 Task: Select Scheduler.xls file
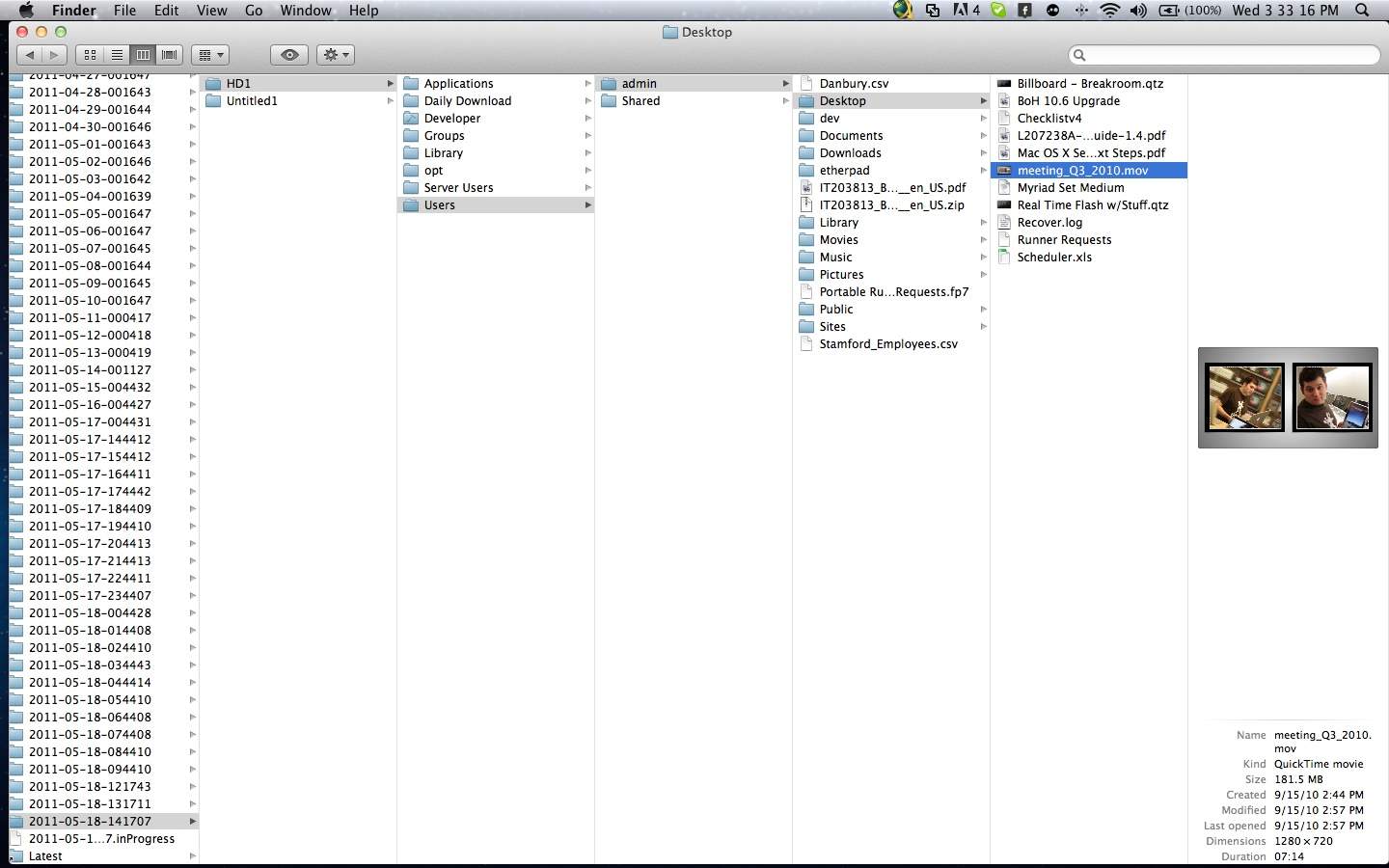pos(1053,258)
